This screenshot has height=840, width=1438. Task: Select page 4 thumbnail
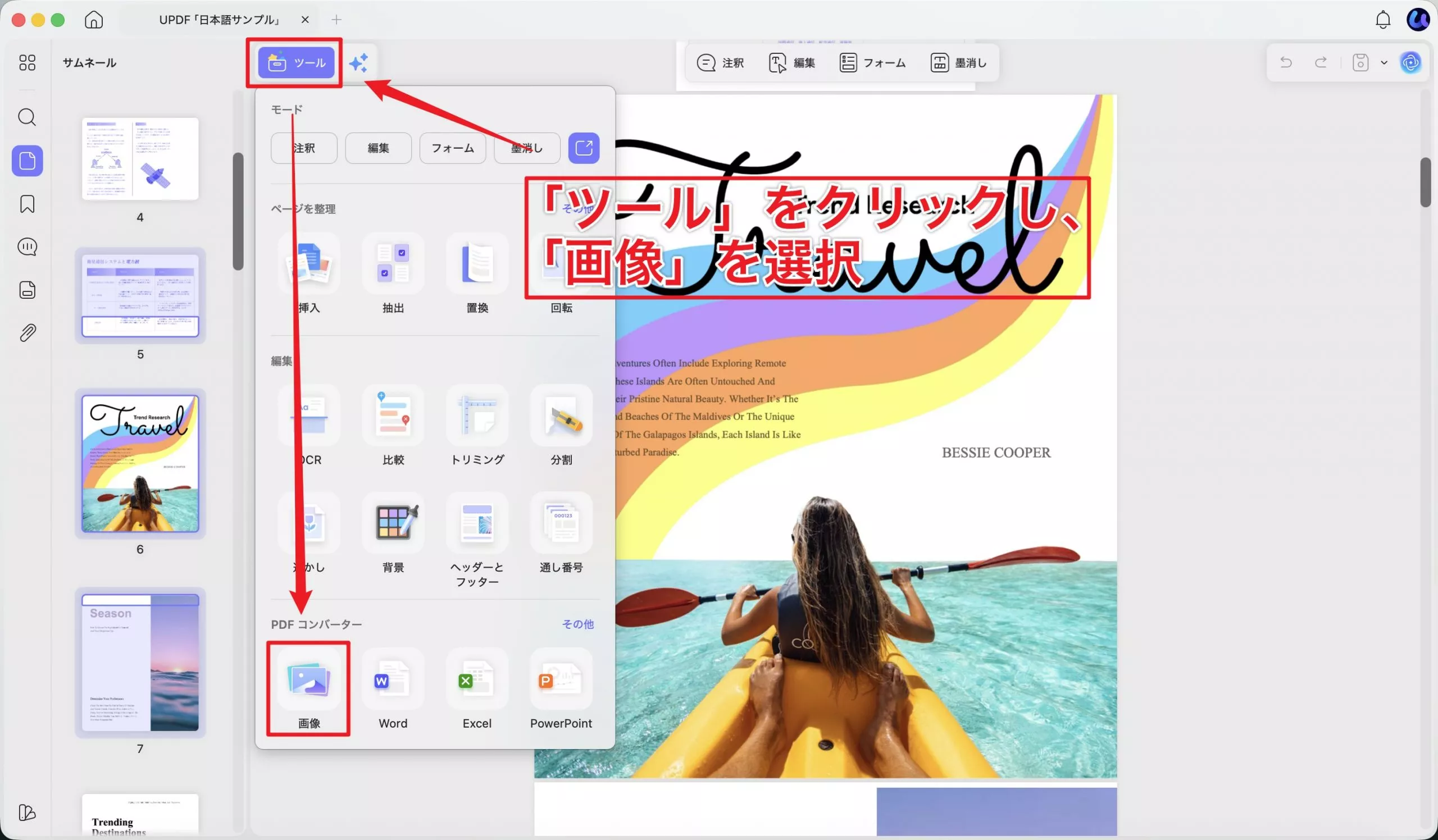[x=140, y=159]
